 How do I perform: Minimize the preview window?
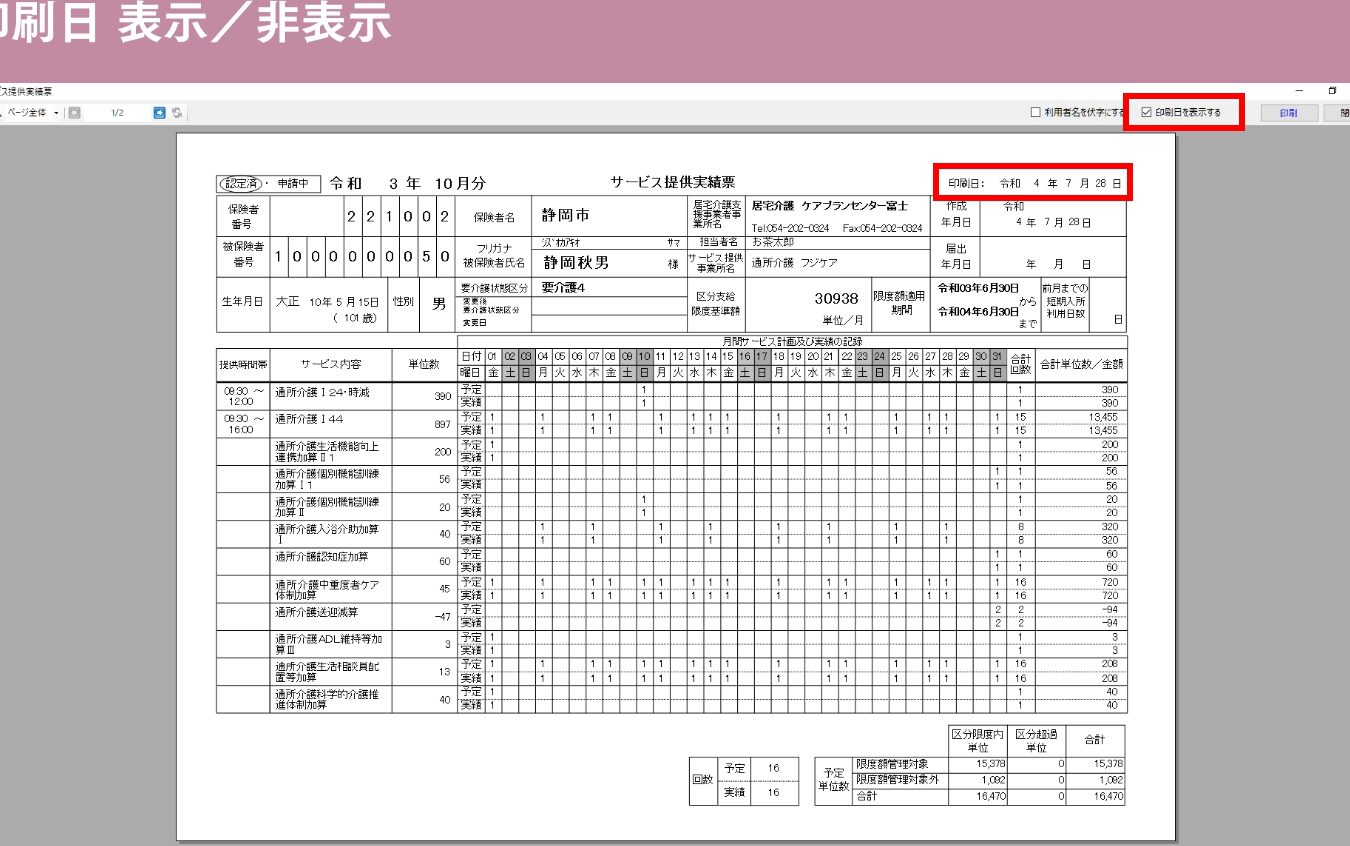tap(1300, 91)
